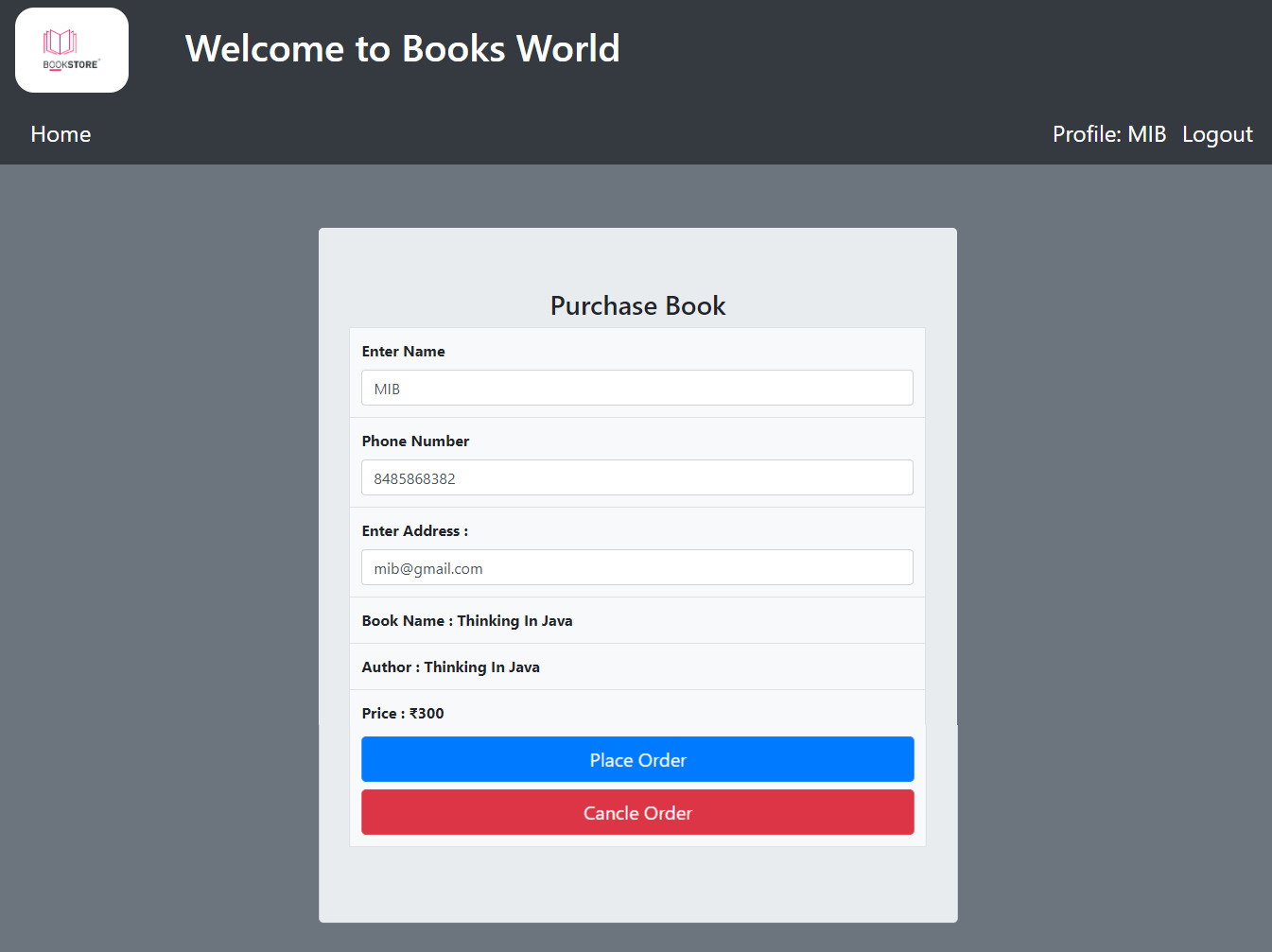The width and height of the screenshot is (1272, 952).
Task: Click the Enter Name label
Action: tap(403, 351)
